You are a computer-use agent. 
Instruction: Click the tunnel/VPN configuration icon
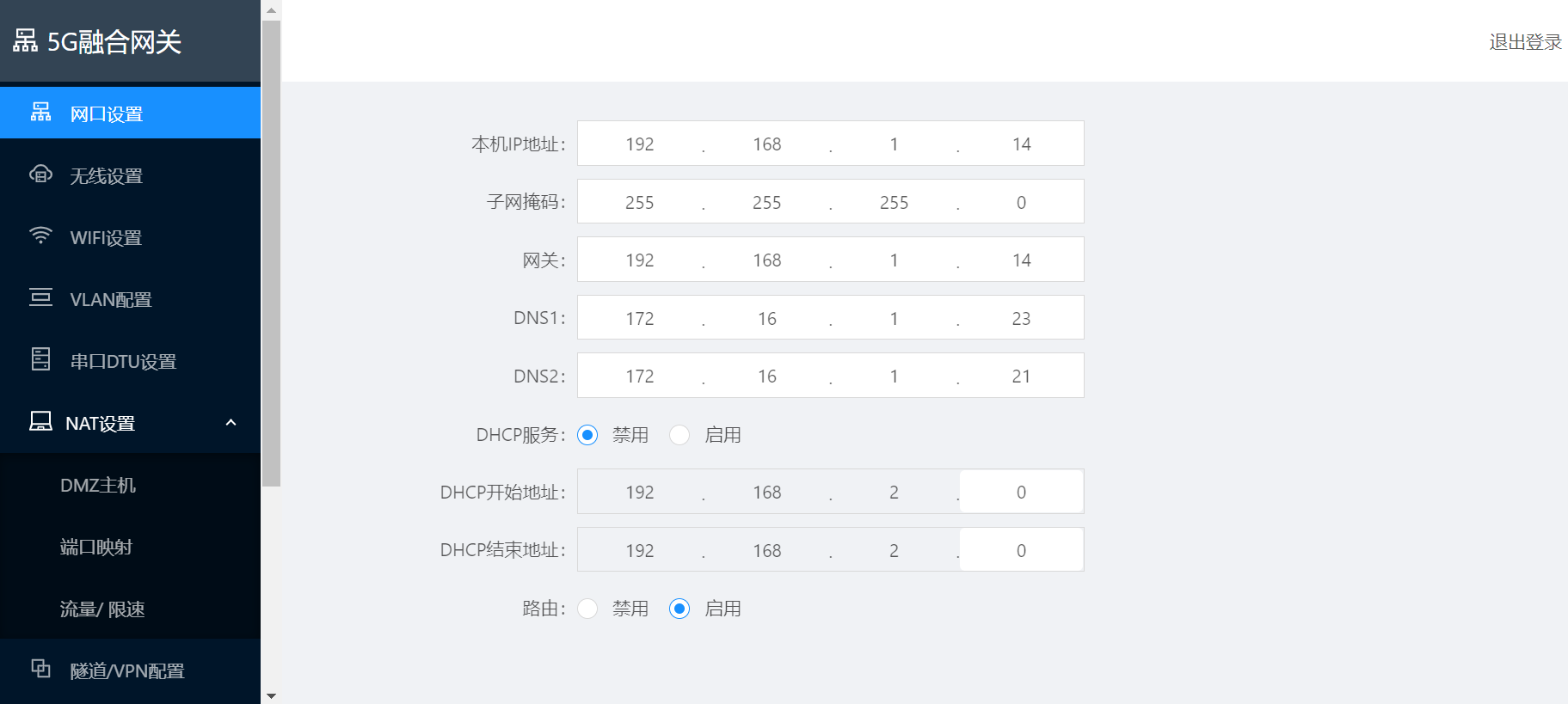pyautogui.click(x=40, y=669)
